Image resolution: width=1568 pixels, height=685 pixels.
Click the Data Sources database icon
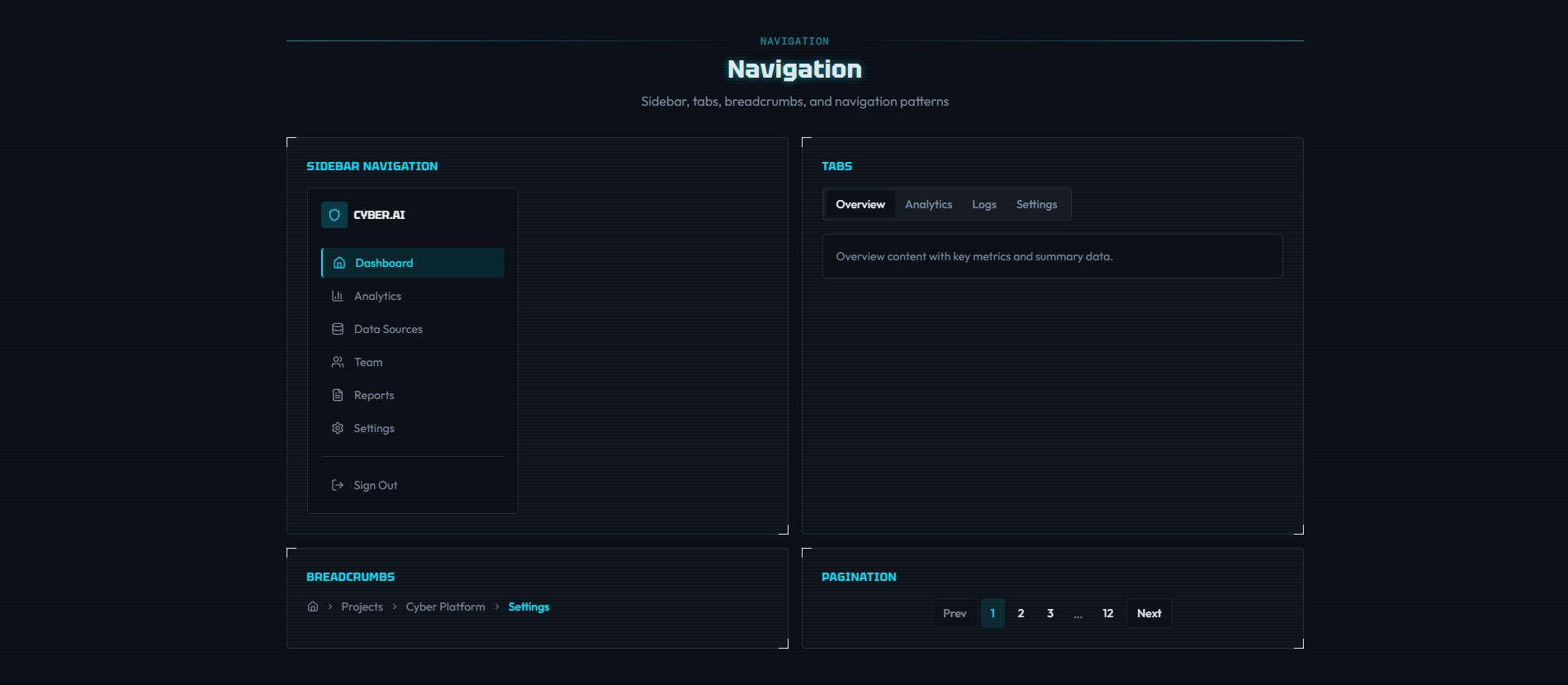point(338,329)
